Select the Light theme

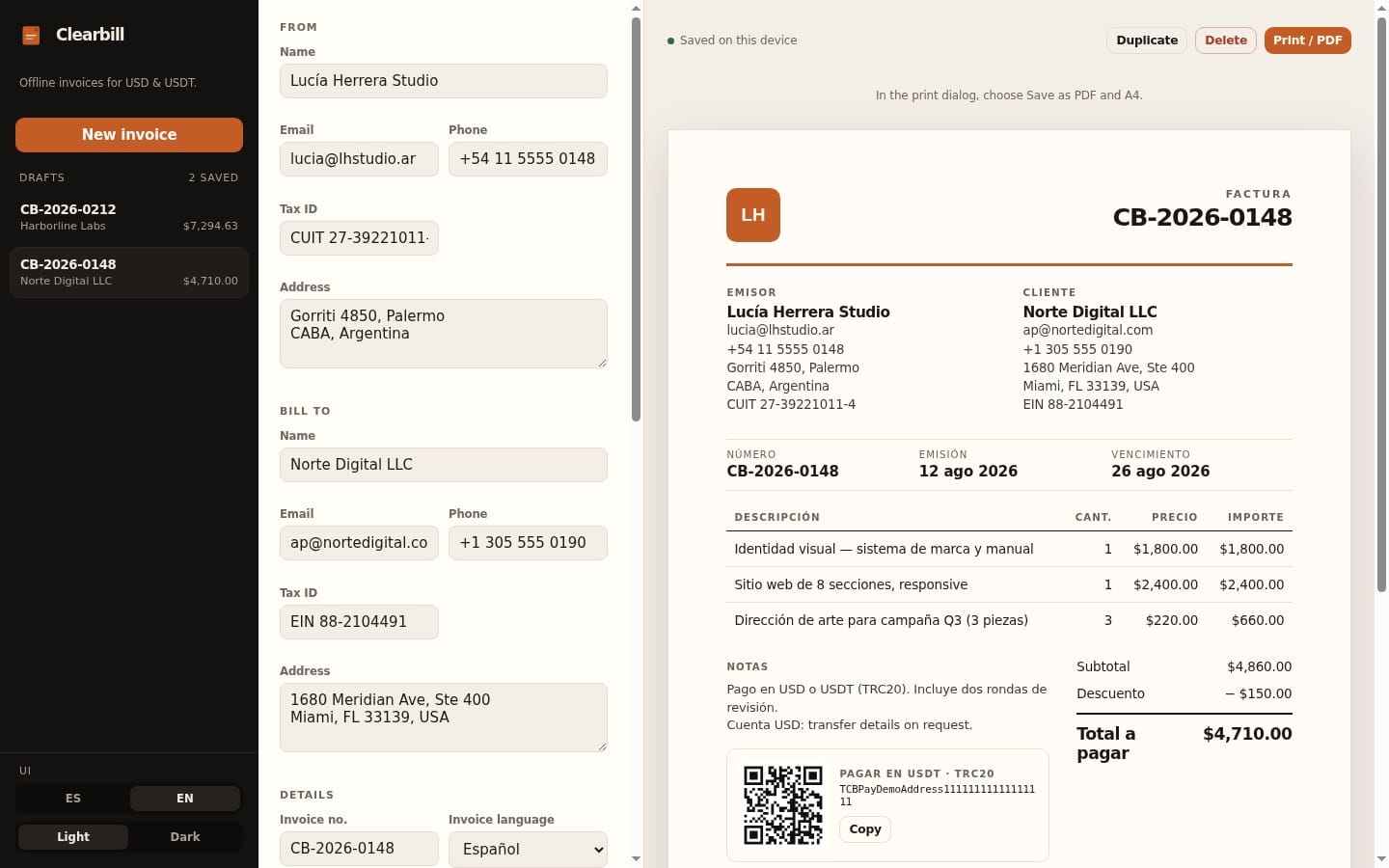pos(73,837)
